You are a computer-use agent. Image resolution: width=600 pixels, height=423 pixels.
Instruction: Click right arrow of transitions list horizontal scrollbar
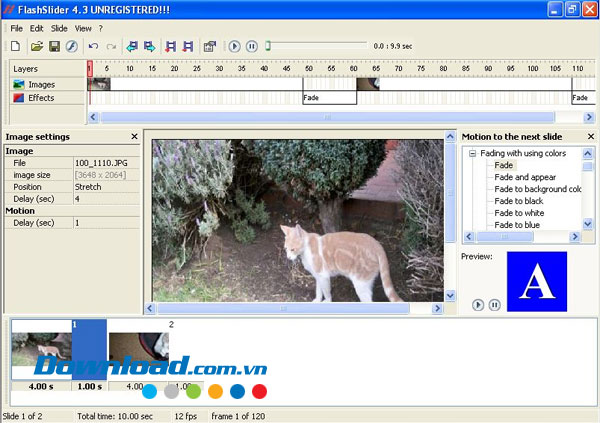(574, 237)
